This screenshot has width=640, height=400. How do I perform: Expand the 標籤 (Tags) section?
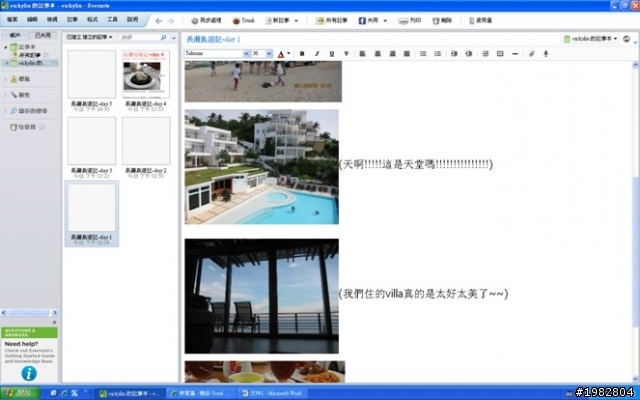coord(5,79)
